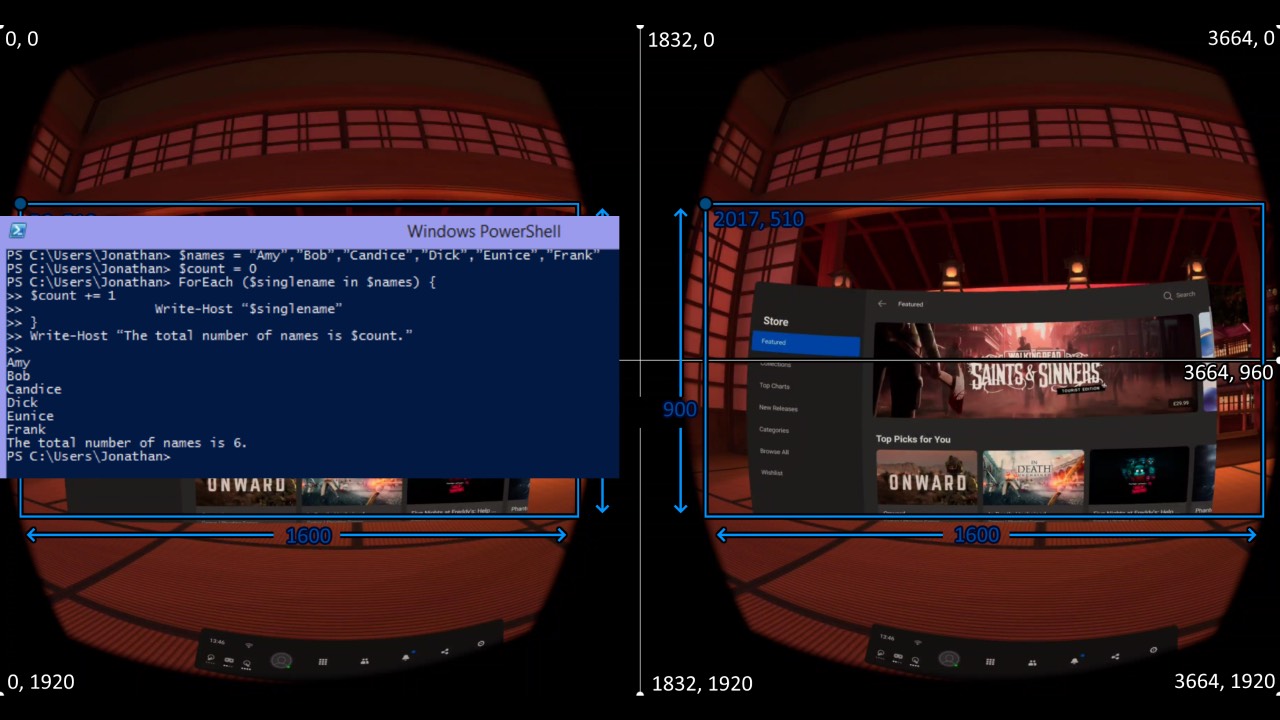
Task: Open the apps grid in left dock
Action: pyautogui.click(x=323, y=661)
